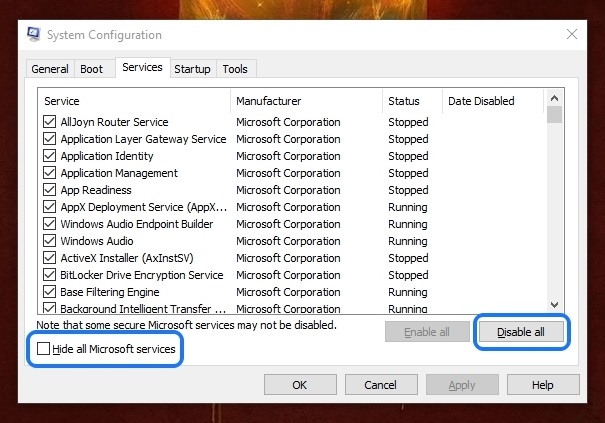Screen dimensions: 605x423
Task: Open Help for System Configuration
Action: point(543,385)
